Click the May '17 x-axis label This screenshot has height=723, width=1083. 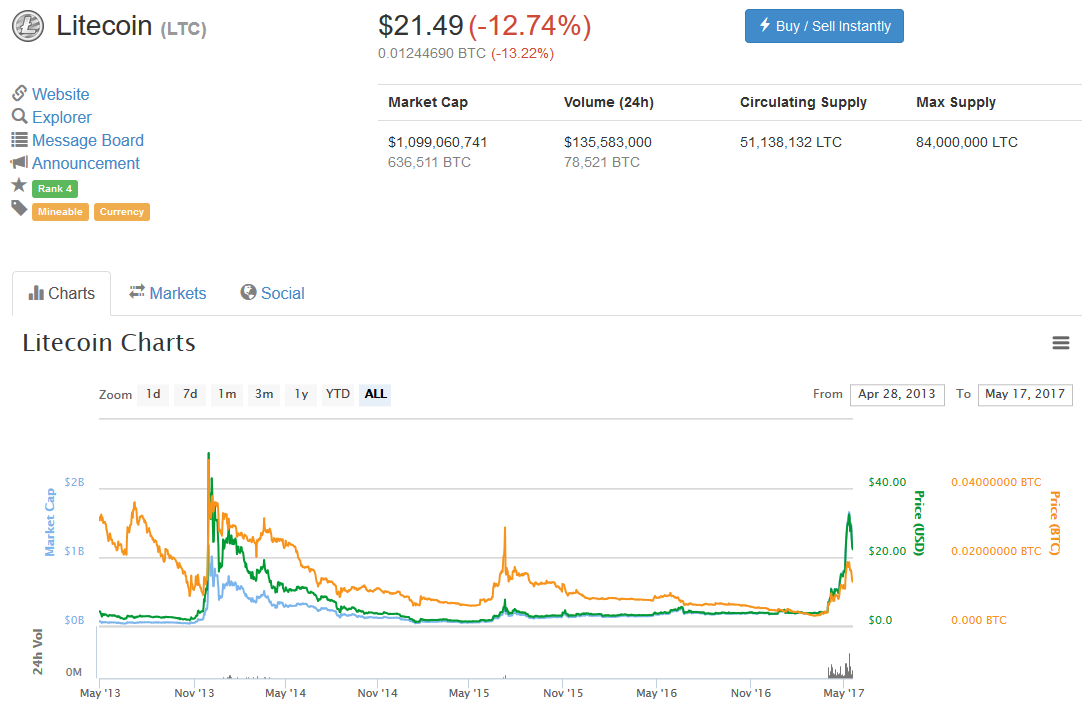(x=843, y=693)
